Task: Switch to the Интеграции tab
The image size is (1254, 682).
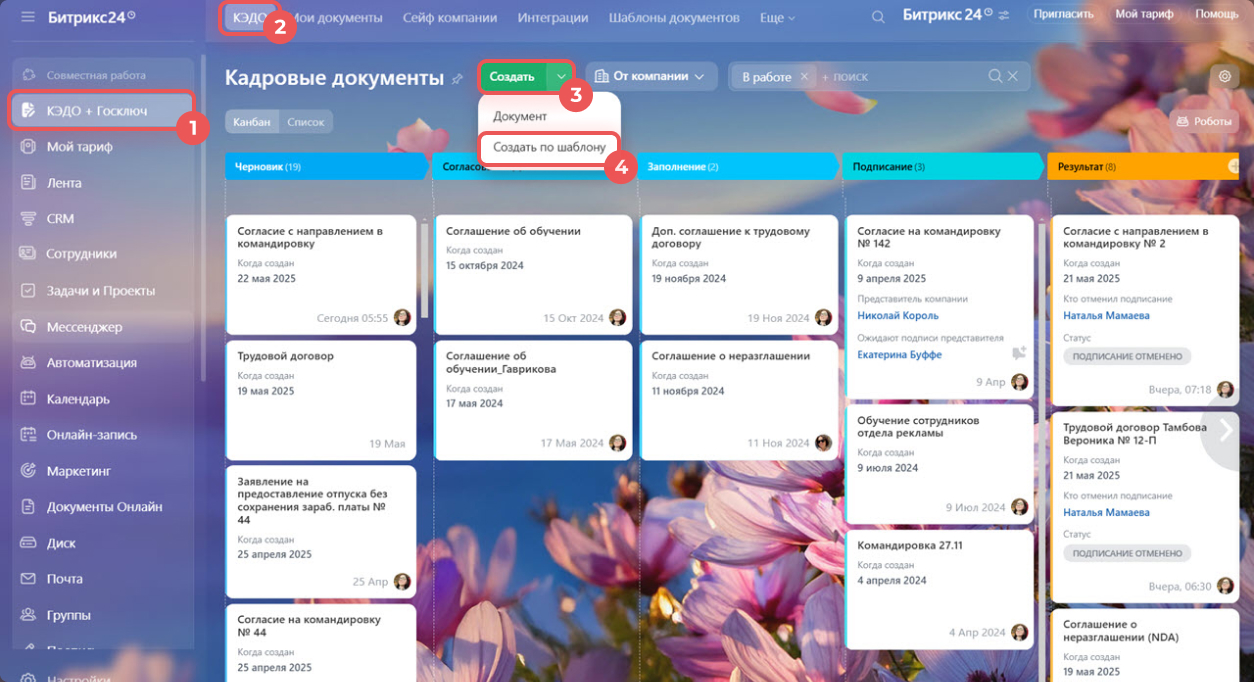Action: [553, 18]
